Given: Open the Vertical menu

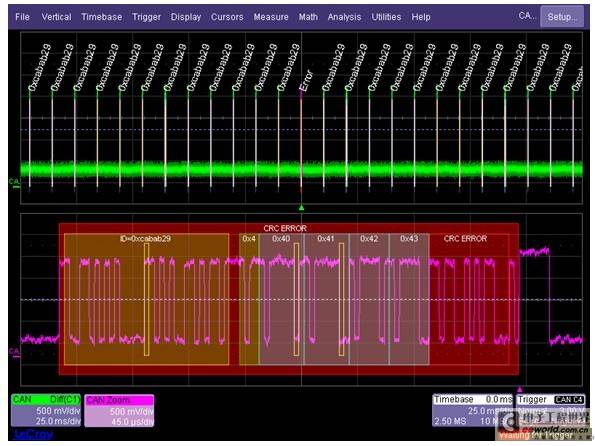Looking at the screenshot, I should (x=57, y=17).
